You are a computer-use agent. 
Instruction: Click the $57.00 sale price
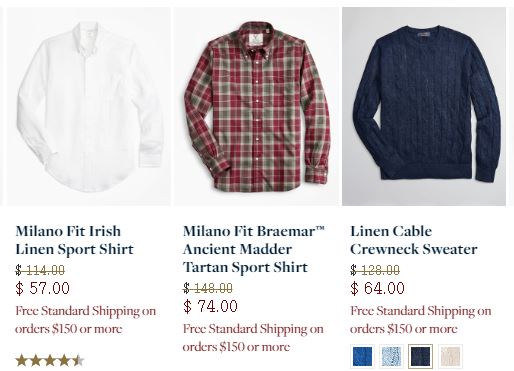43,288
